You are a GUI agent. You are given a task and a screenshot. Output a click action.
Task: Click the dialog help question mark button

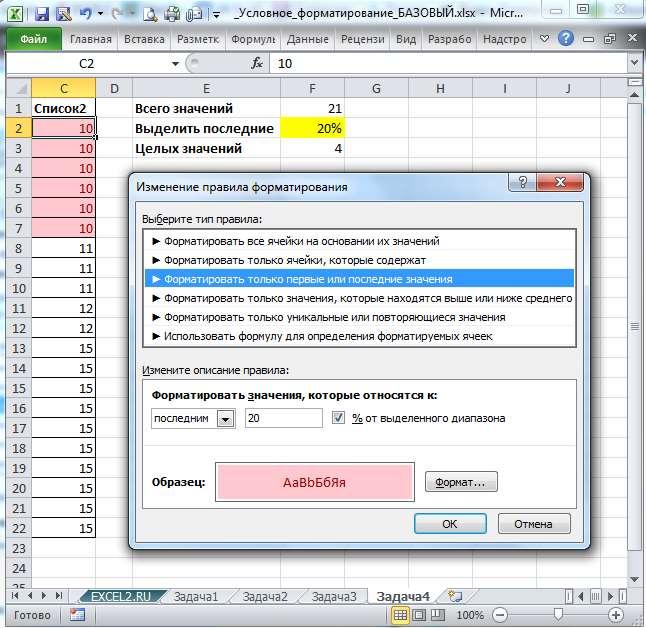[x=522, y=182]
